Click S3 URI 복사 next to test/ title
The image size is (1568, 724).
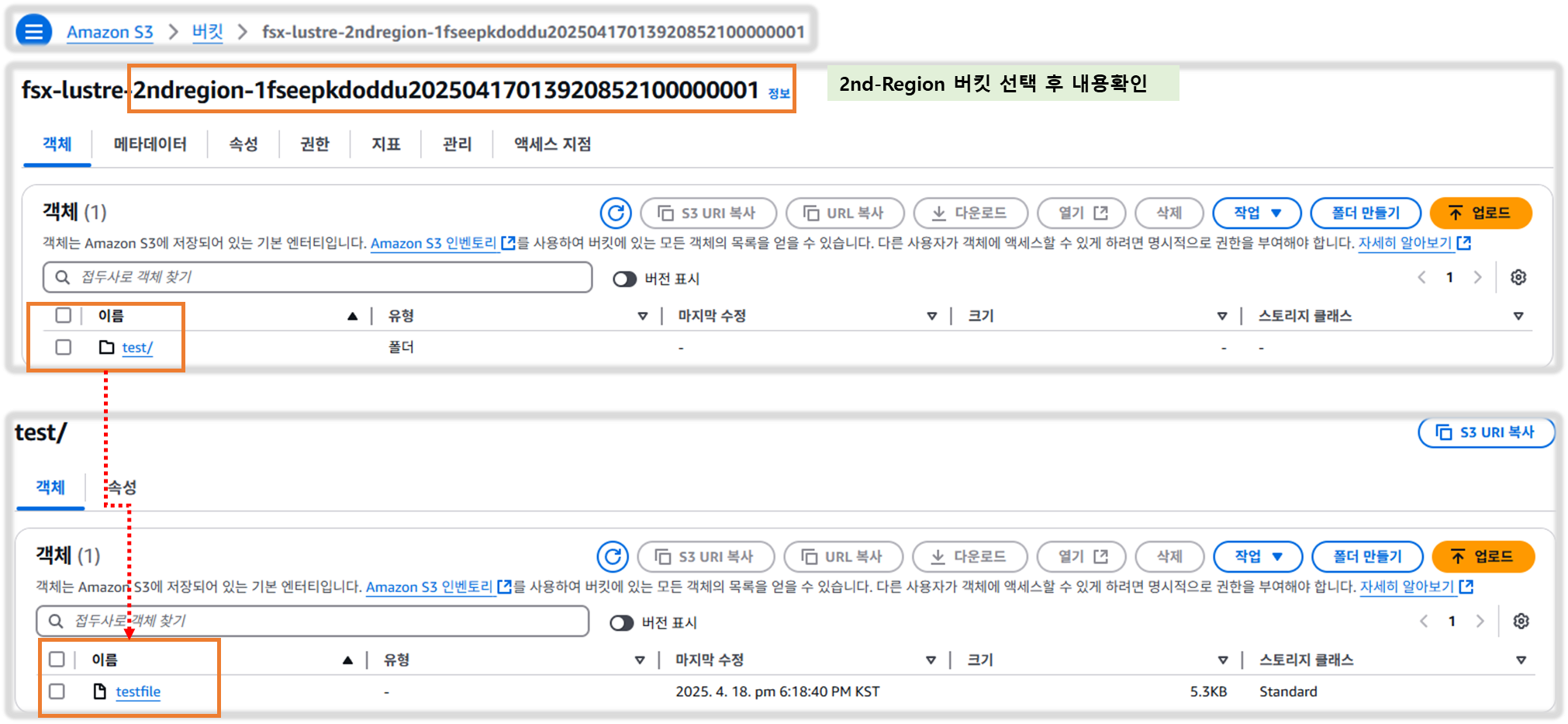[1486, 432]
